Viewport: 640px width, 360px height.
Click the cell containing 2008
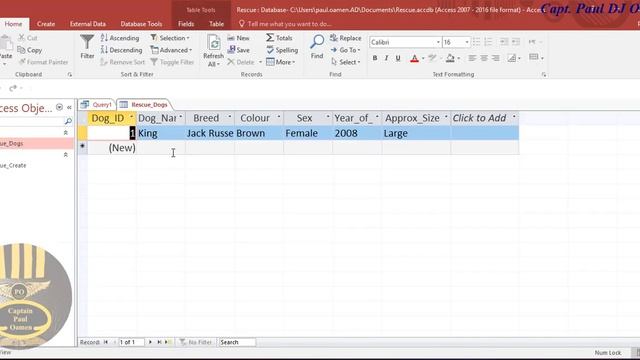(357, 133)
